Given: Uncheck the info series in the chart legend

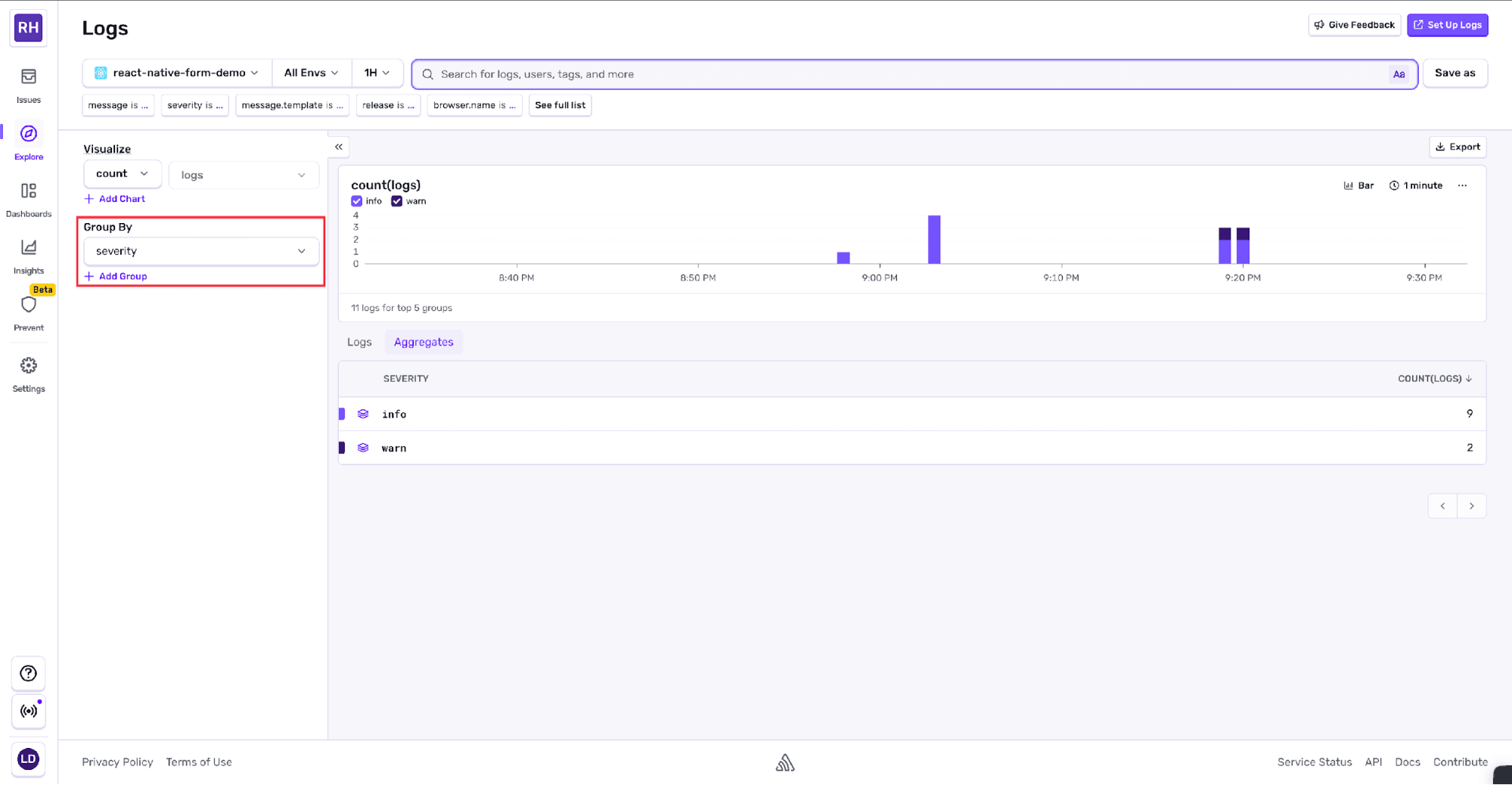Looking at the screenshot, I should (x=355, y=200).
